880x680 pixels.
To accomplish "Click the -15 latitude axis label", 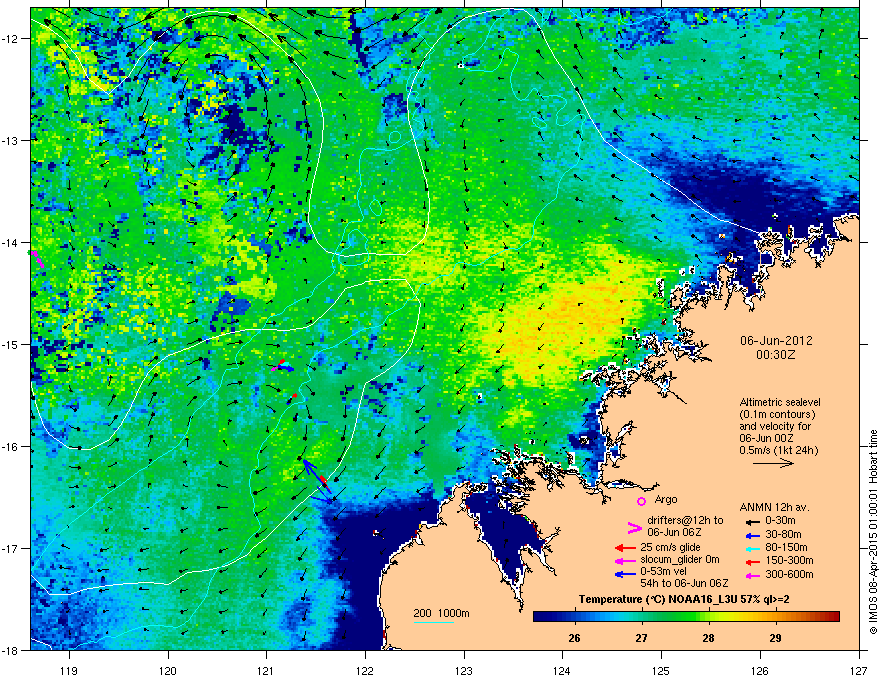I will point(10,344).
